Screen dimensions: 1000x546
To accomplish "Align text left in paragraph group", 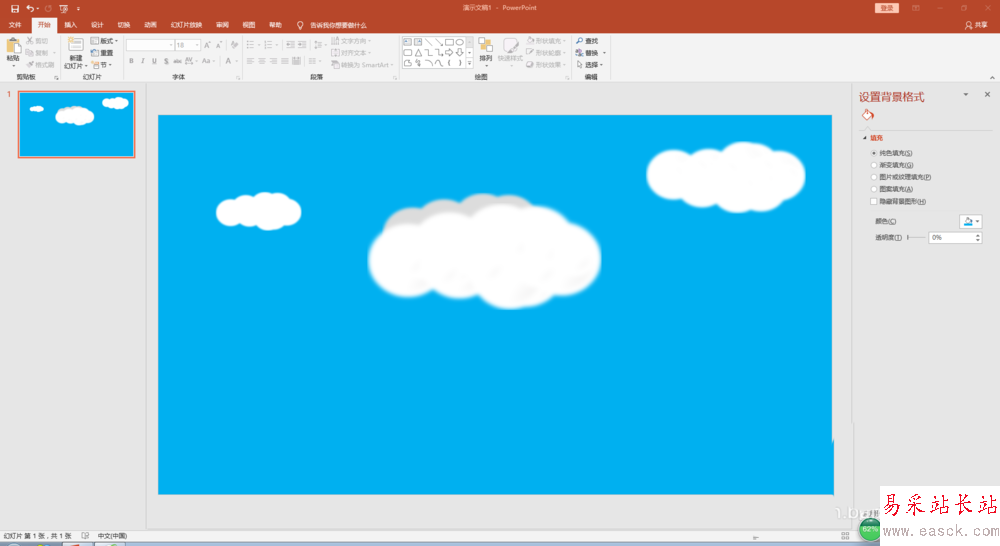I will click(x=250, y=61).
